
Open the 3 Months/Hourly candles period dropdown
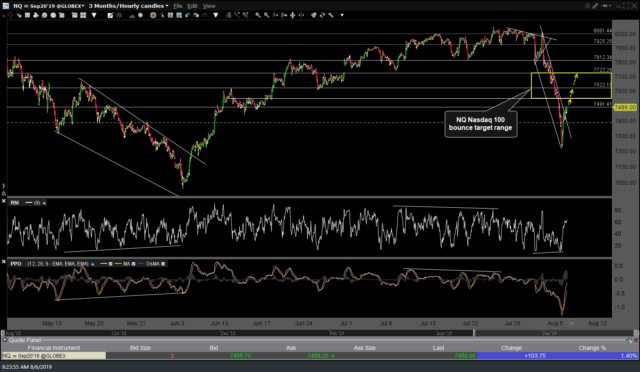[x=128, y=6]
